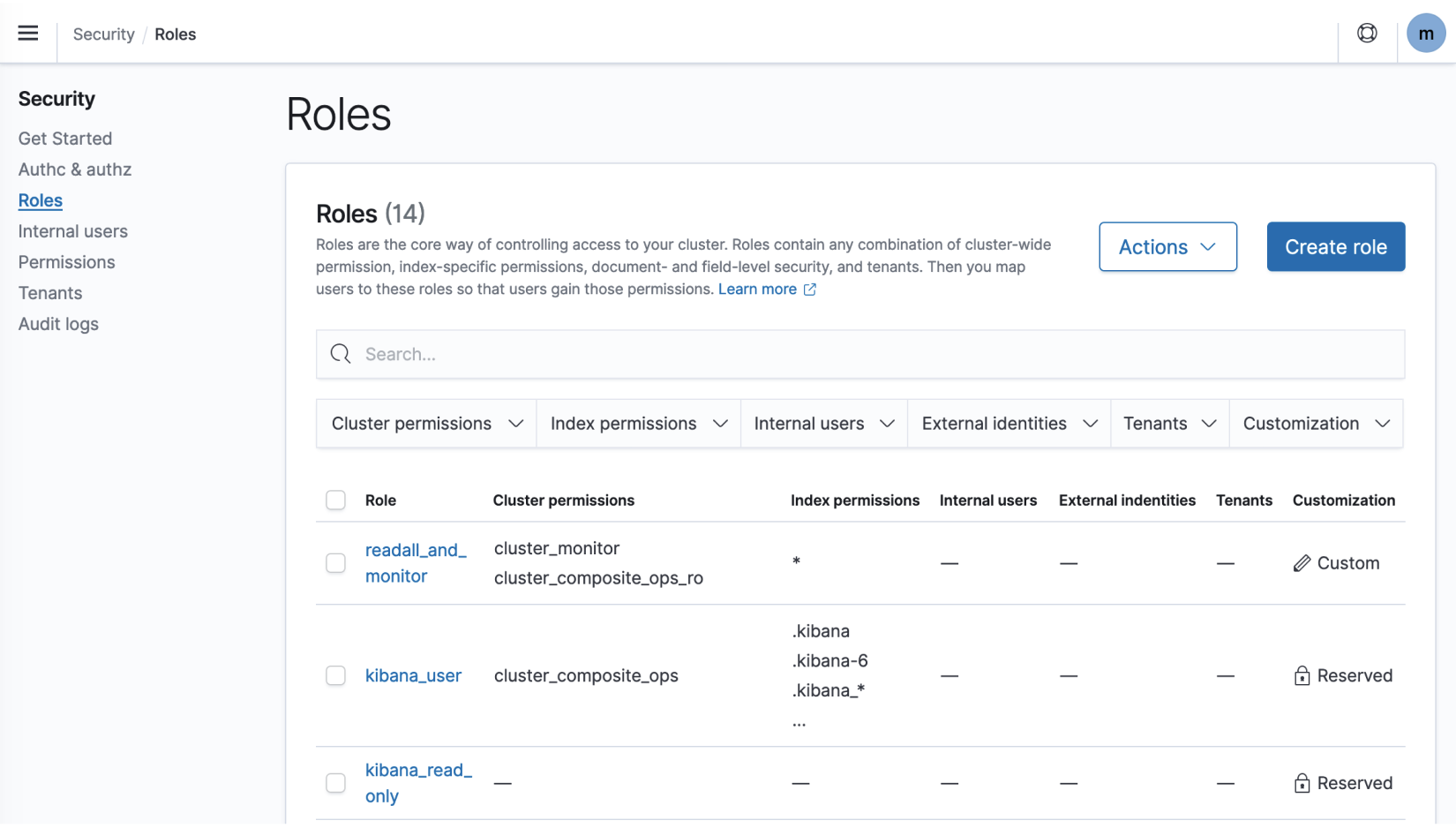Click the help icon in the top bar
The image size is (1456, 828).
(x=1367, y=33)
